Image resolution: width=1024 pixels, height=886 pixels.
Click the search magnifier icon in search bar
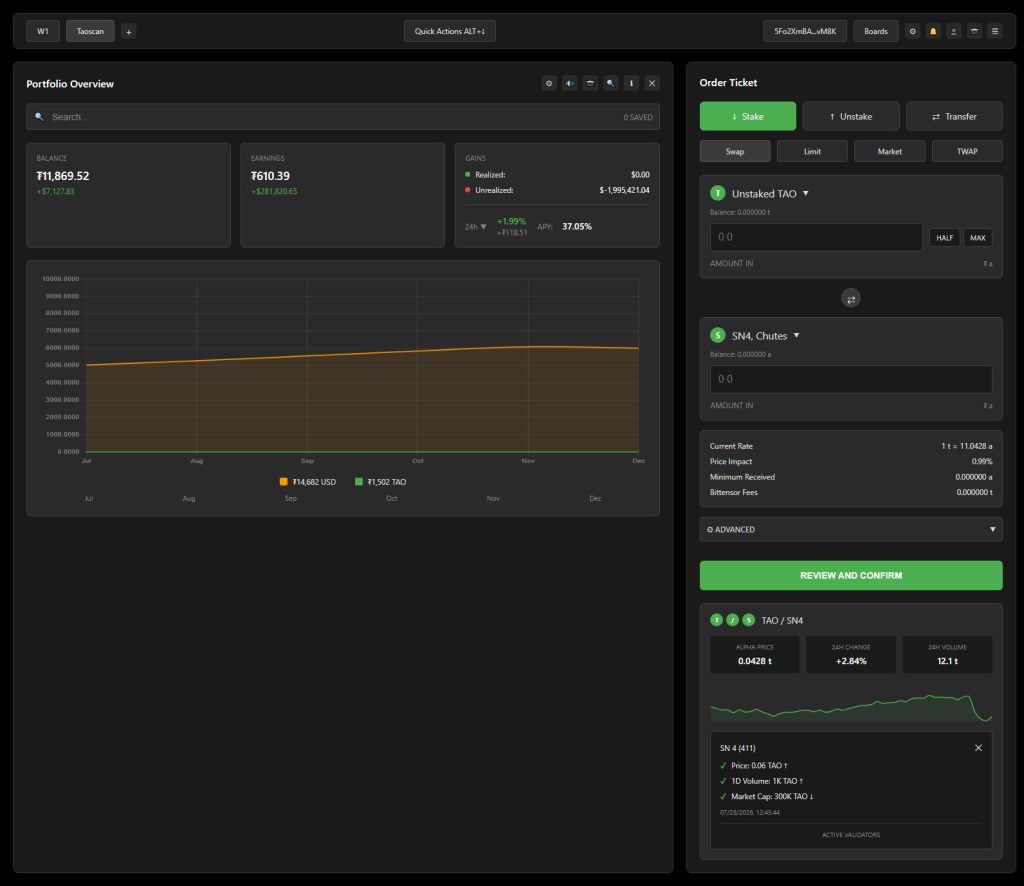(39, 117)
